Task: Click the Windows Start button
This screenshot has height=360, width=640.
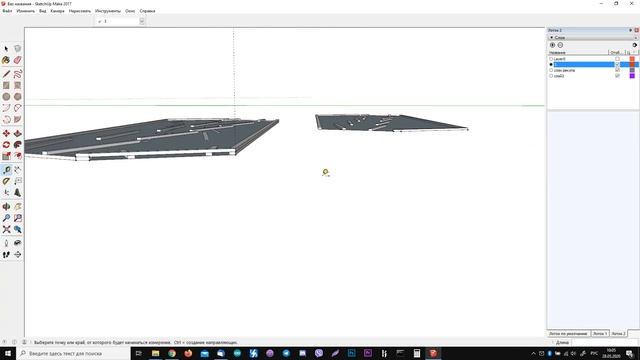Action: pyautogui.click(x=8, y=353)
